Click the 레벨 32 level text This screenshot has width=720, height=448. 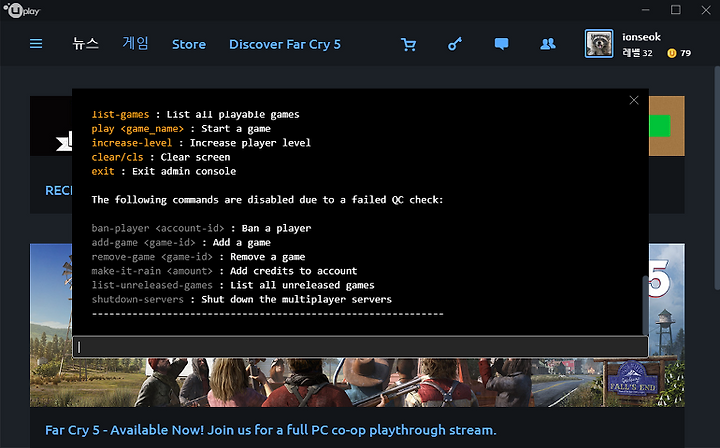point(637,53)
